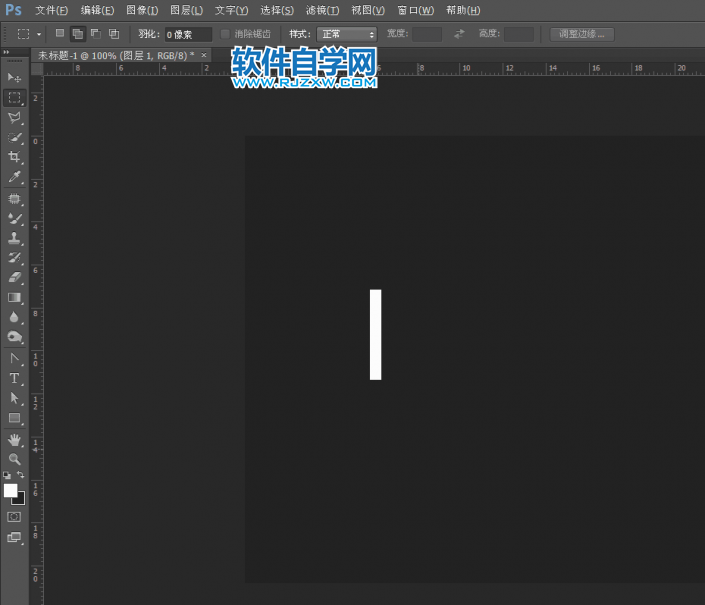Select the Quick Selection tool
Image resolution: width=705 pixels, height=605 pixels.
click(x=14, y=137)
